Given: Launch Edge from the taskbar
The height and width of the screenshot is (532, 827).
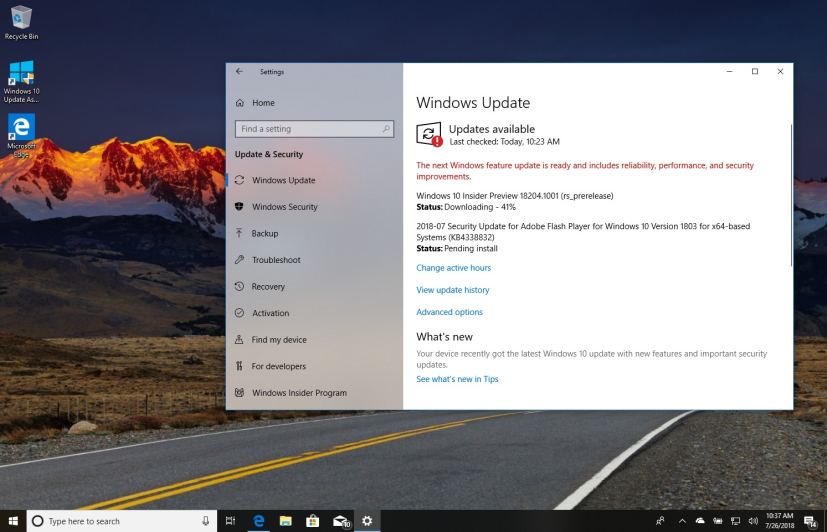Looking at the screenshot, I should (258, 521).
